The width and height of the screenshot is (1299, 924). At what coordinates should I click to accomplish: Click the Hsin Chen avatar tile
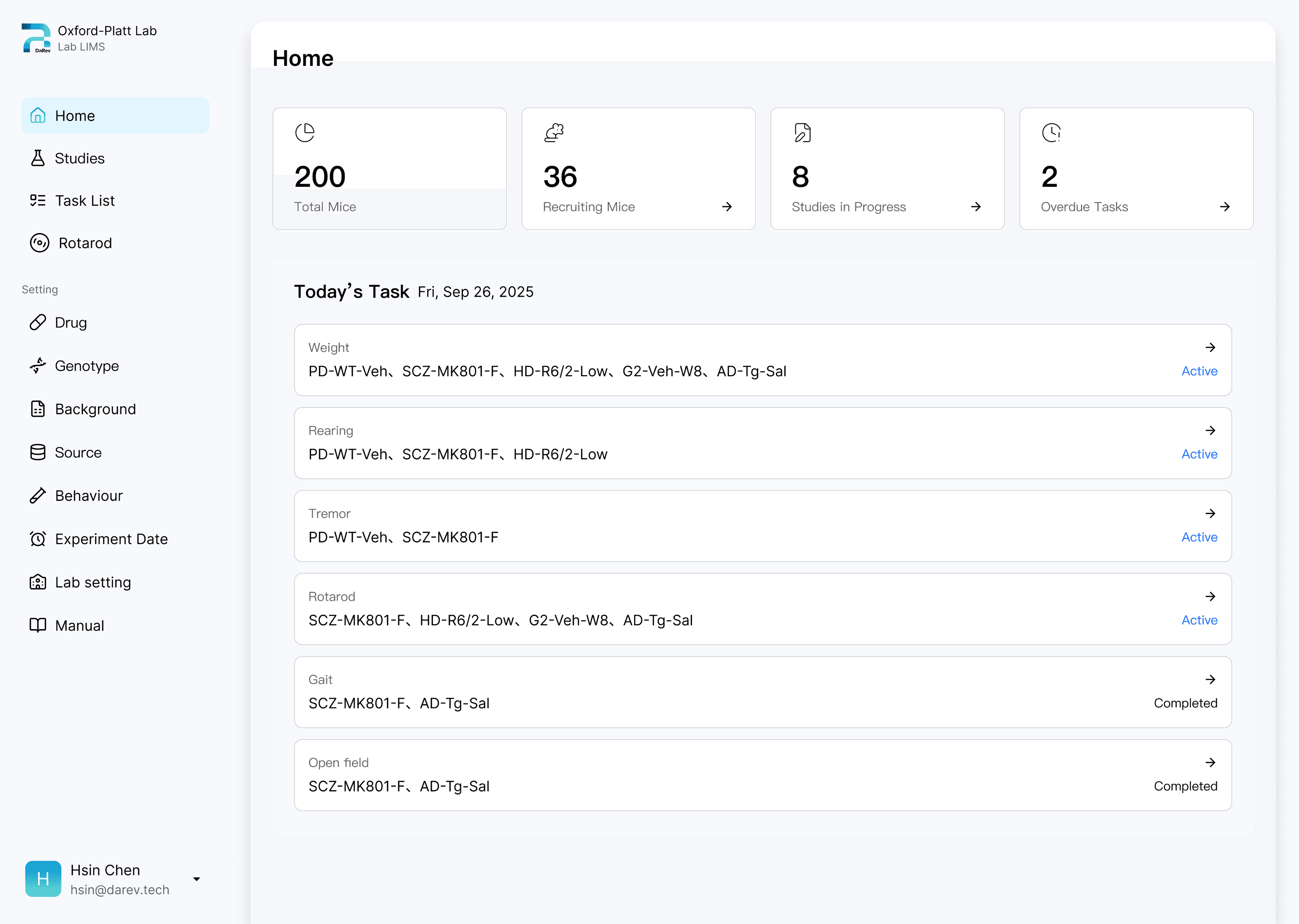click(x=43, y=879)
